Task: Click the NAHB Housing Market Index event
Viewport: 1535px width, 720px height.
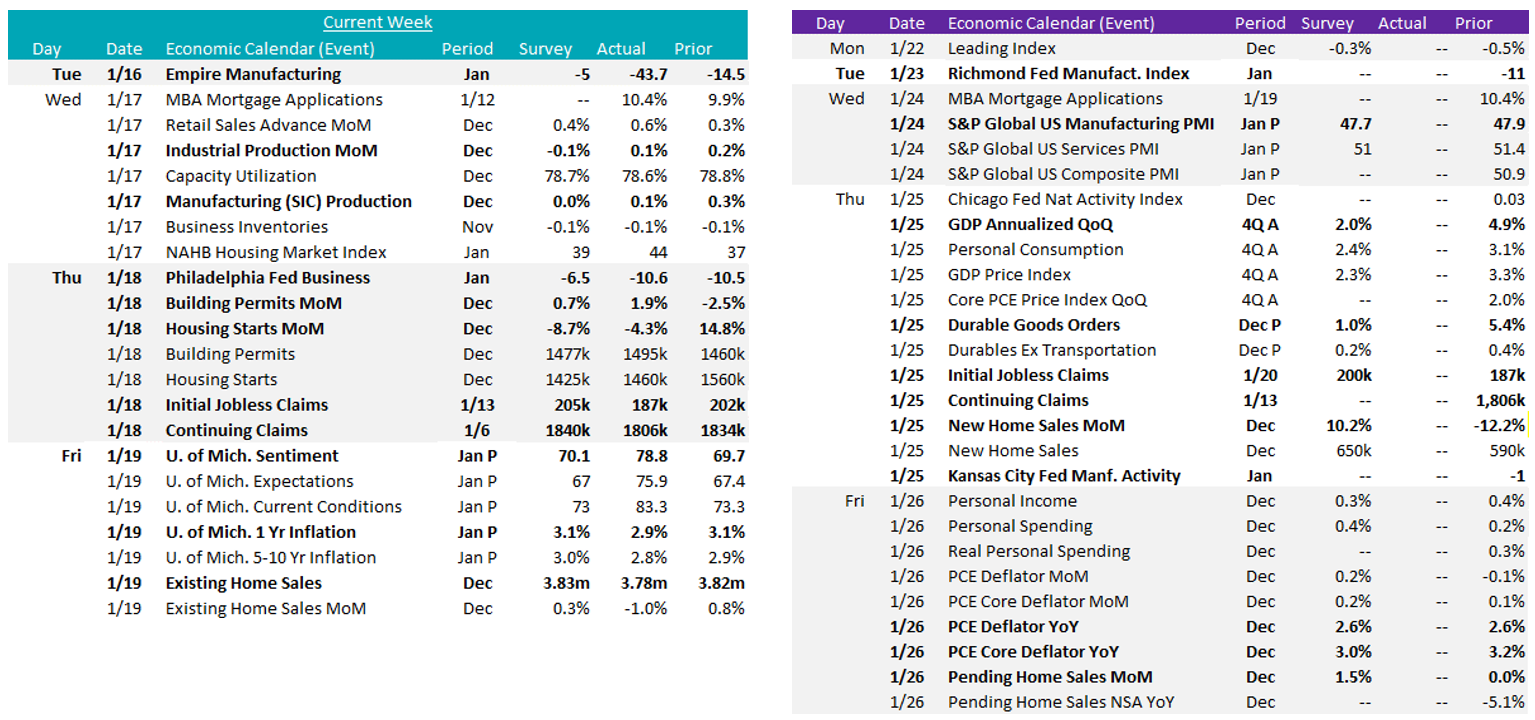Action: coord(276,252)
